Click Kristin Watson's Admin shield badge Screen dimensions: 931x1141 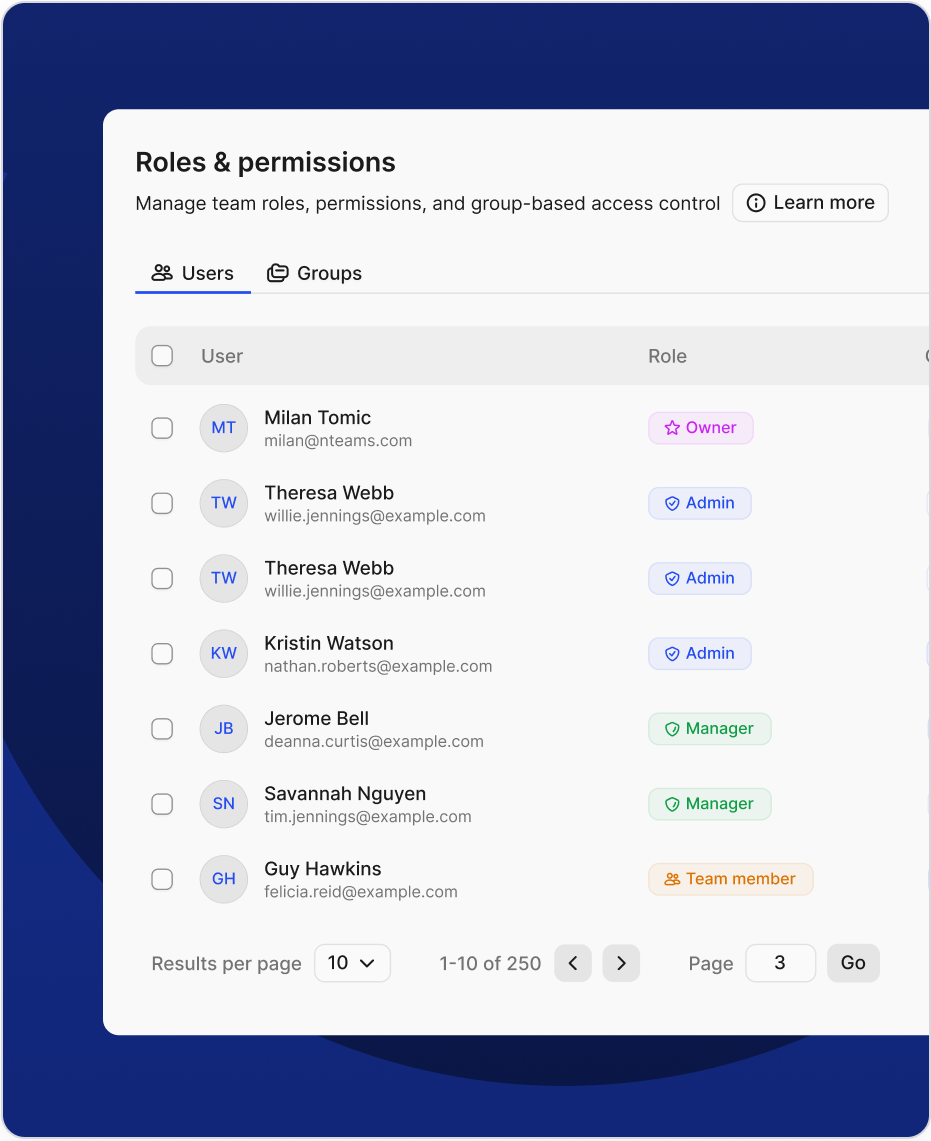click(x=699, y=654)
